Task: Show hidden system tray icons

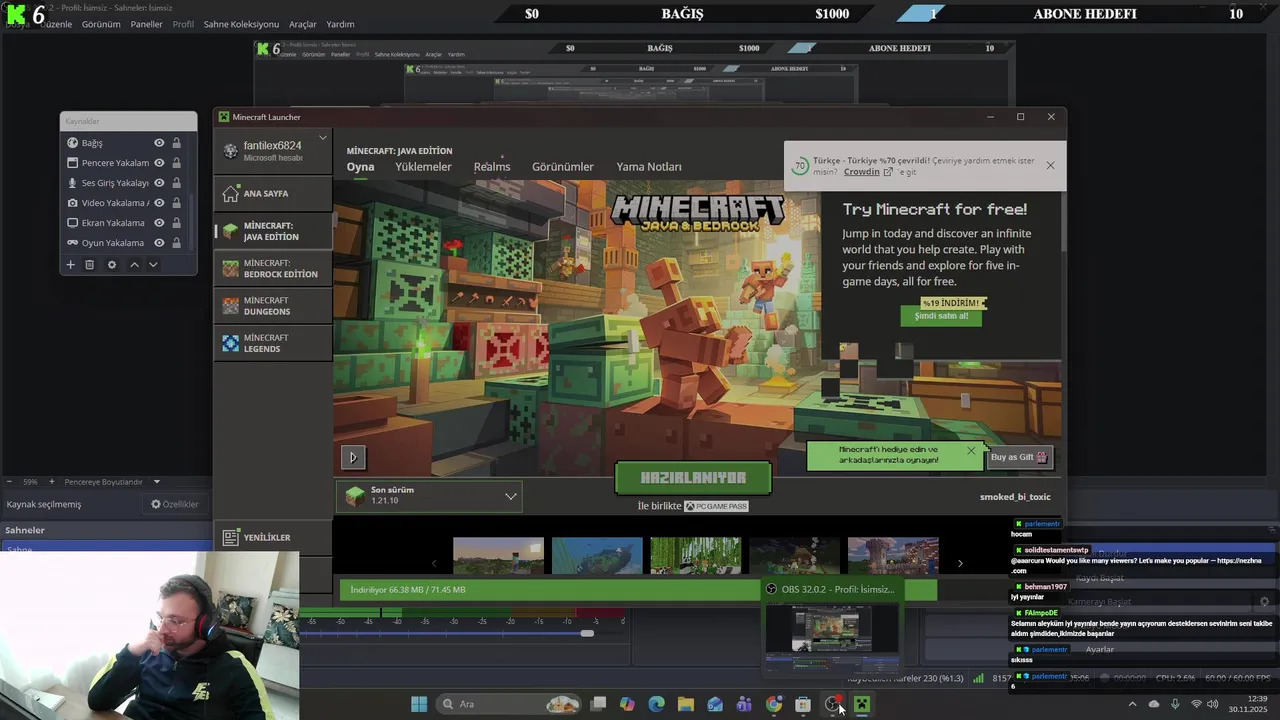Action: (x=1132, y=704)
